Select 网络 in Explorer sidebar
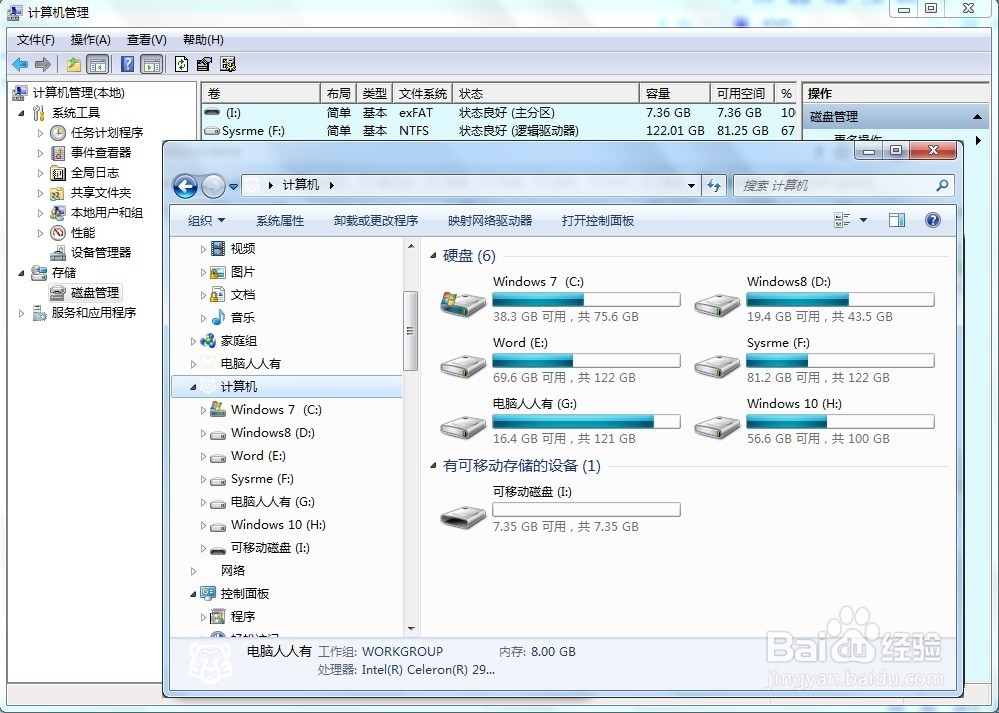This screenshot has width=999, height=713. tap(233, 571)
